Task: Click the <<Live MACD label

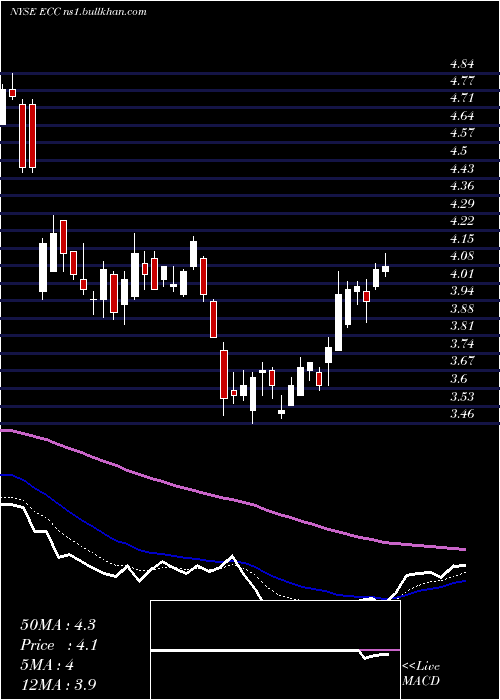Action: coord(421,674)
